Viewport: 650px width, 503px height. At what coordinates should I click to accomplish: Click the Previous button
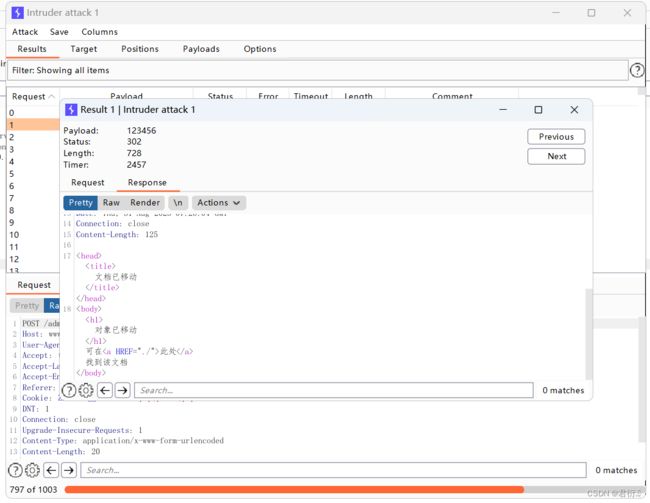pos(556,136)
